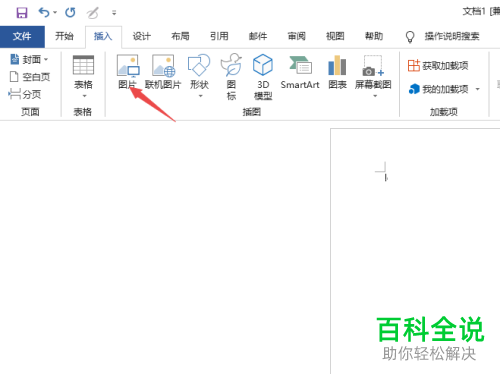The image size is (500, 374).
Task: Open the 帮助 tab
Action: [x=374, y=36]
